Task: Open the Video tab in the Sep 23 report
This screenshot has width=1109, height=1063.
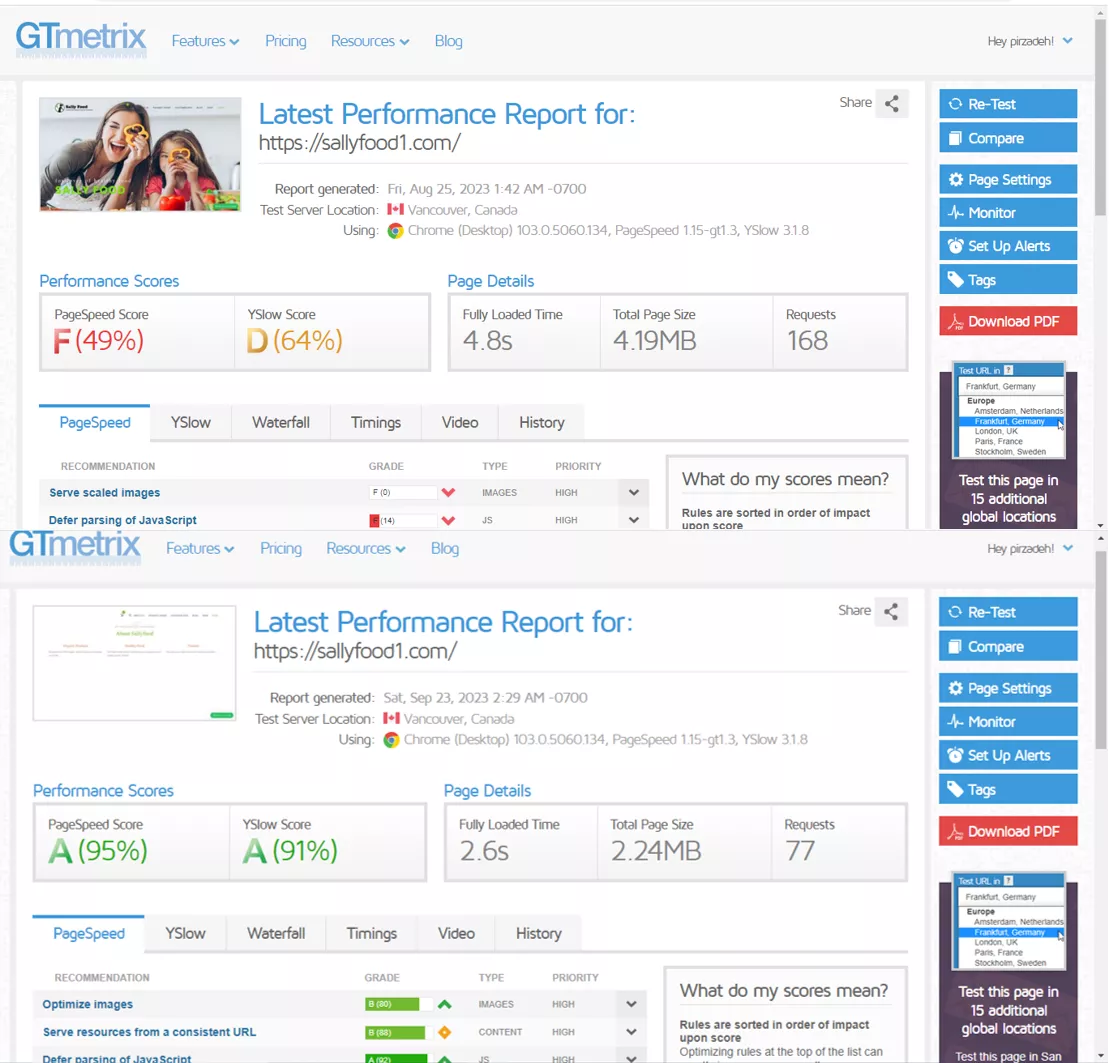Action: (456, 934)
